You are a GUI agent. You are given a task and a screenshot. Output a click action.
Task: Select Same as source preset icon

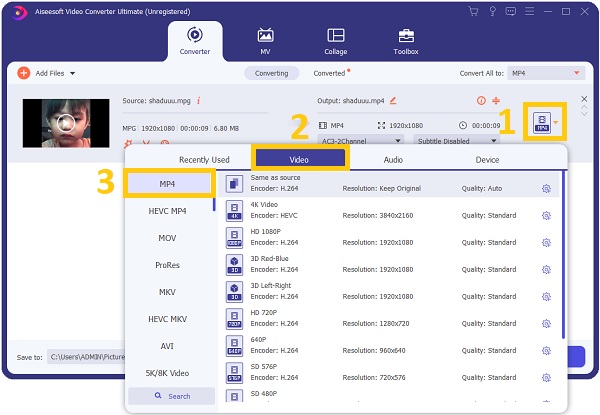pyautogui.click(x=234, y=184)
